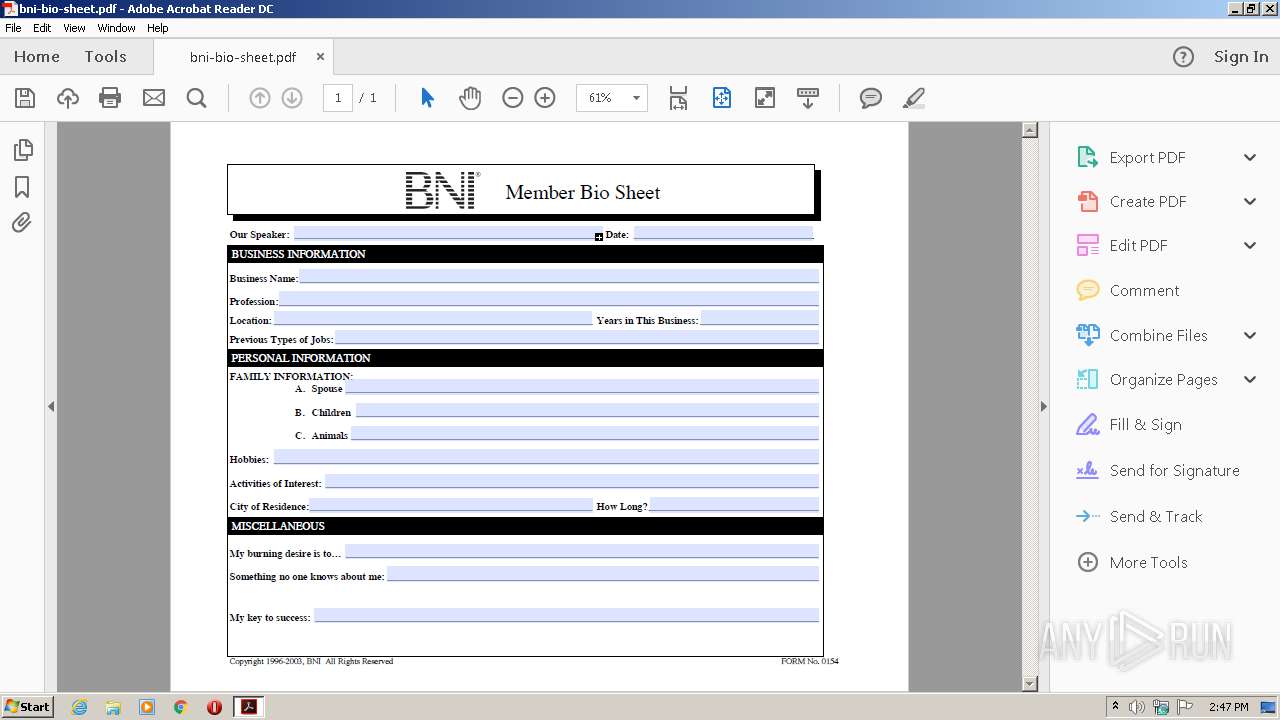Click the Hobbies form field
This screenshot has height=720, width=1280.
click(x=546, y=457)
